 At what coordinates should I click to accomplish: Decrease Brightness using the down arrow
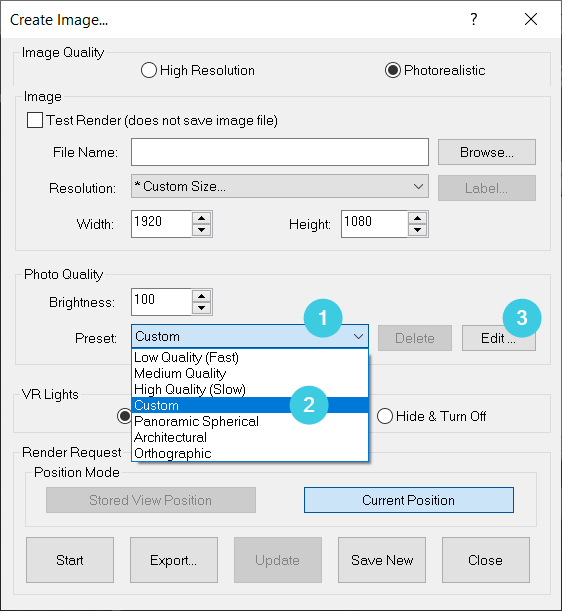pos(201,308)
